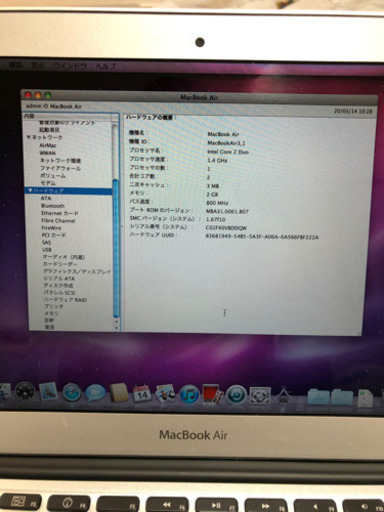Select ATA under hardware
384x512 pixels.
[x=46, y=198]
